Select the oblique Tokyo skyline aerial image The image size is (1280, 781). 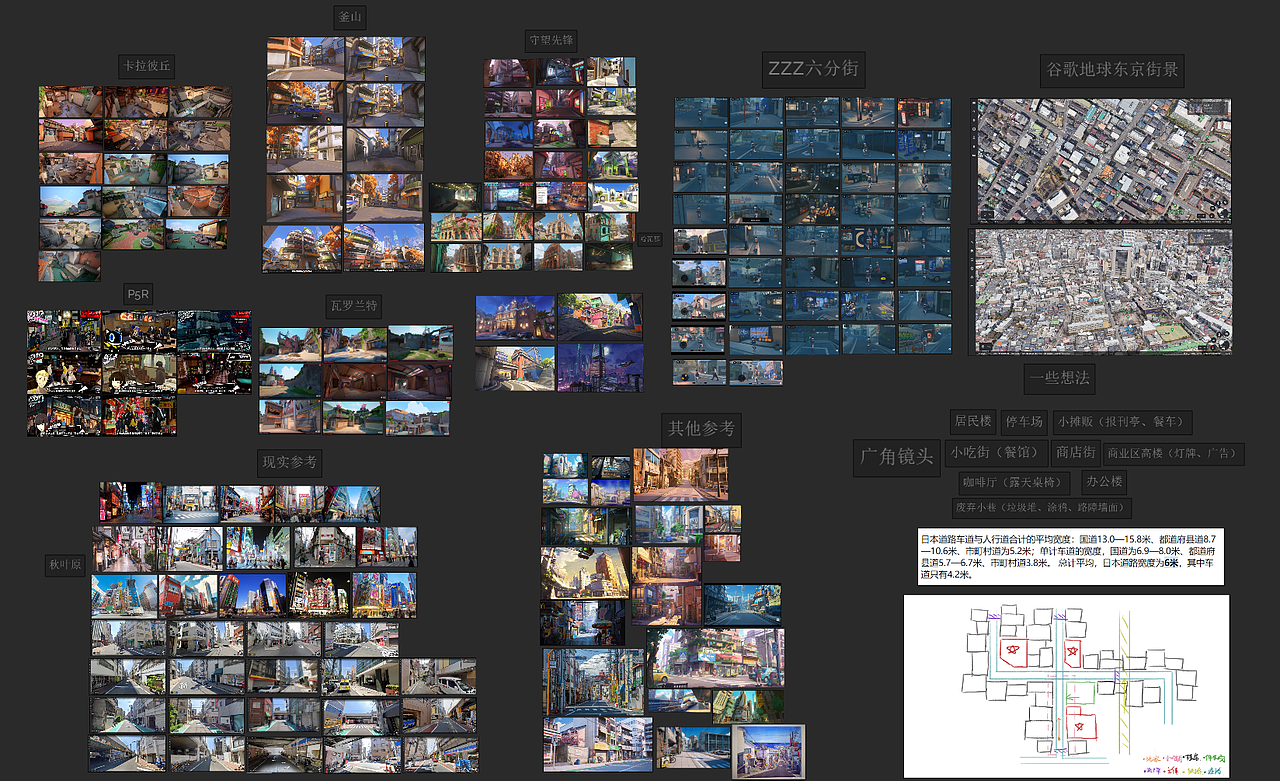(x=1102, y=292)
